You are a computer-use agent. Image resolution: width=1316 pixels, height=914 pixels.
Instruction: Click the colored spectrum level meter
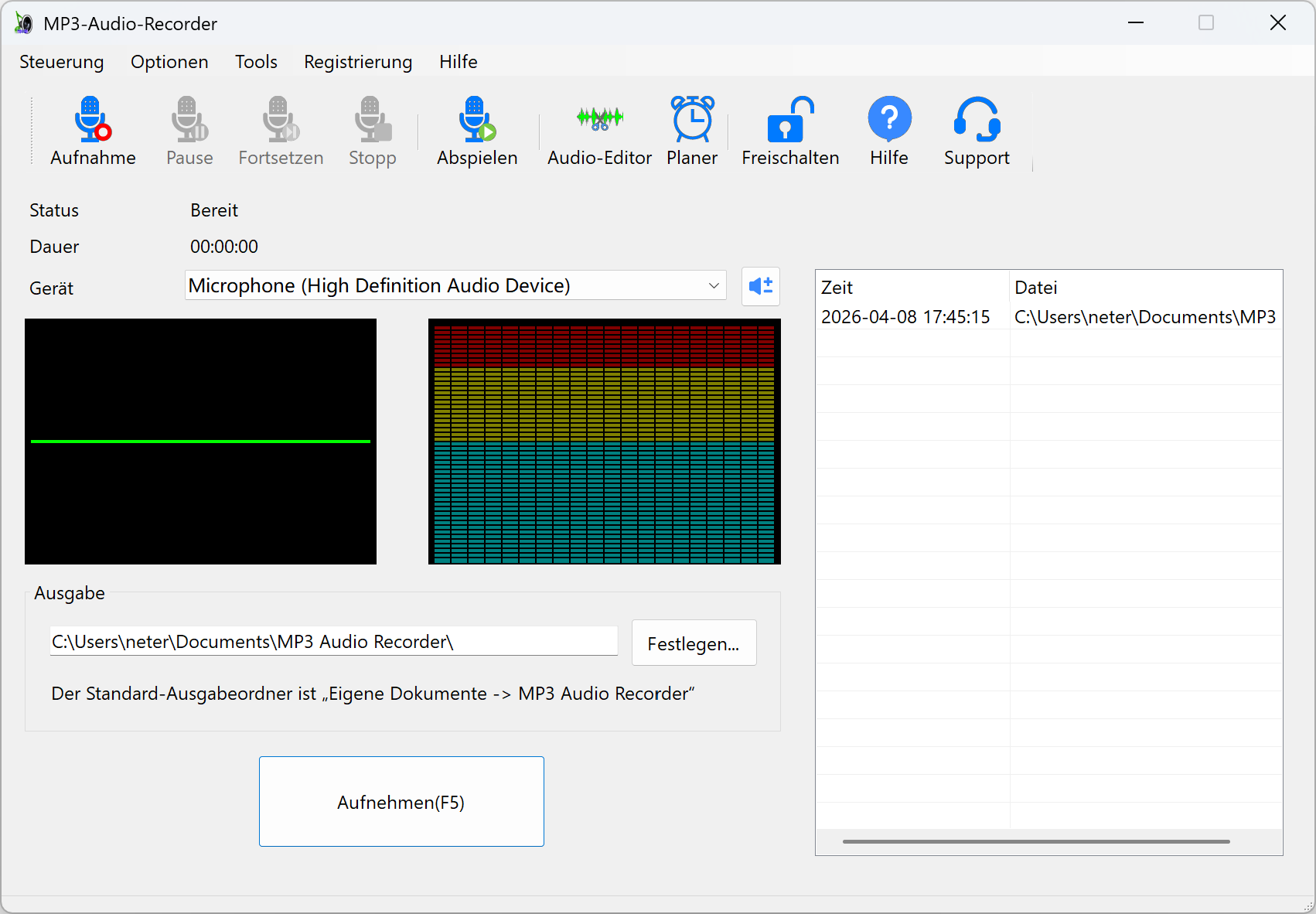pyautogui.click(x=605, y=442)
